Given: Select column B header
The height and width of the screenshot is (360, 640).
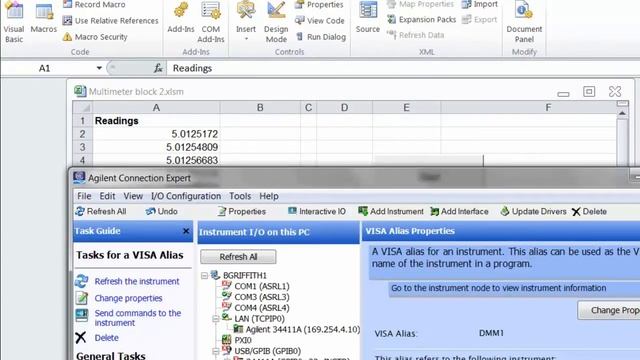Looking at the screenshot, I should (260, 108).
